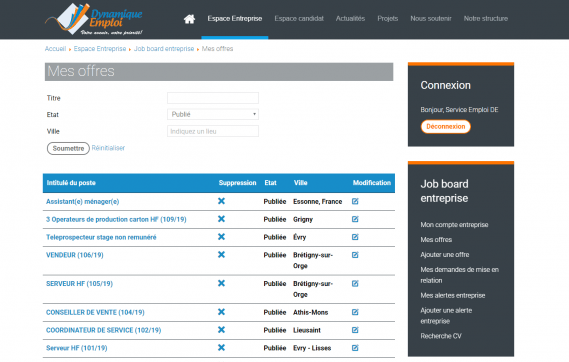
Task: Reset filters with Réinitialiser link
Action: [x=108, y=148]
